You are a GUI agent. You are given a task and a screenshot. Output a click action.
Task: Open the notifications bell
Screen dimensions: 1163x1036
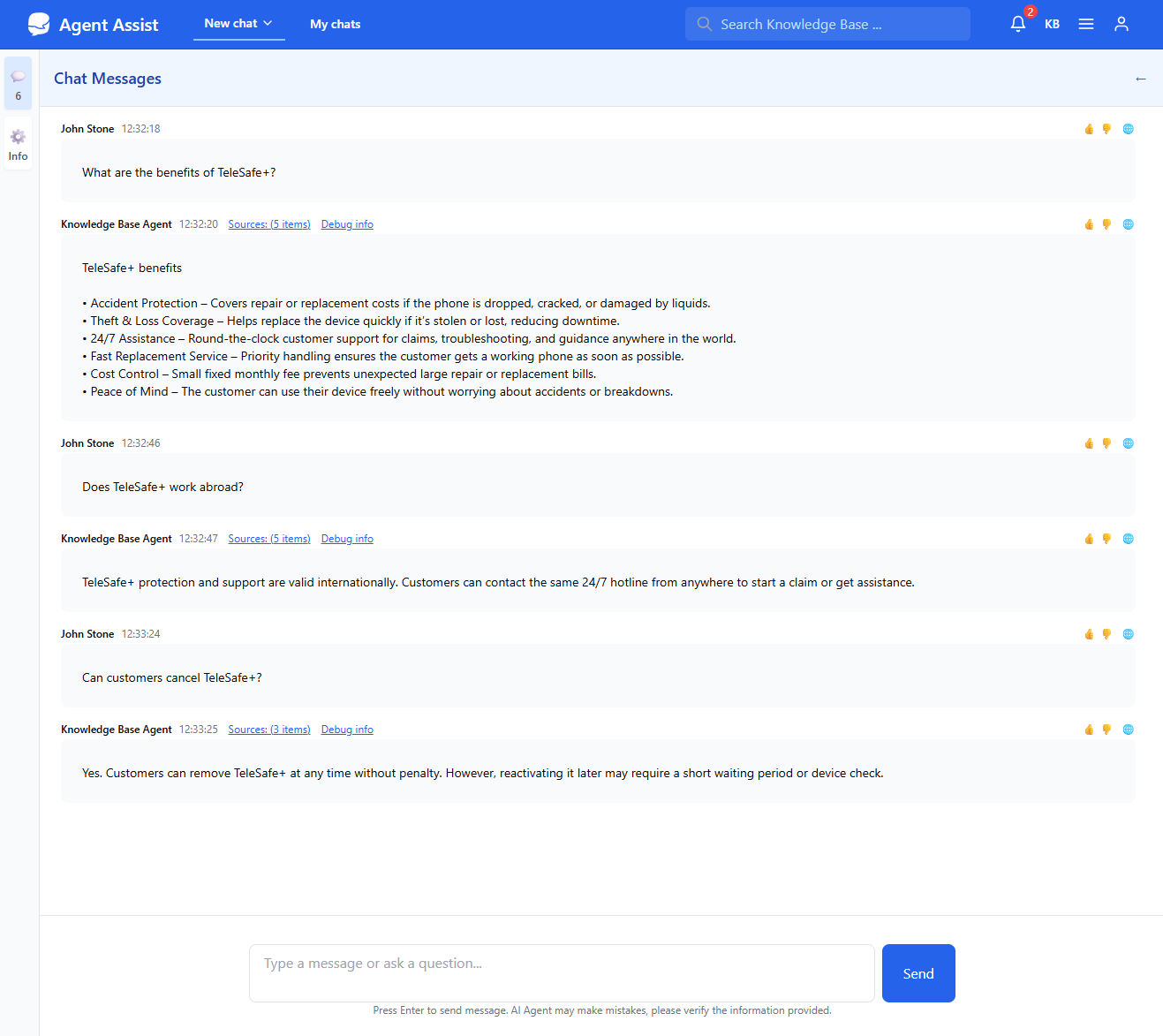point(1017,24)
